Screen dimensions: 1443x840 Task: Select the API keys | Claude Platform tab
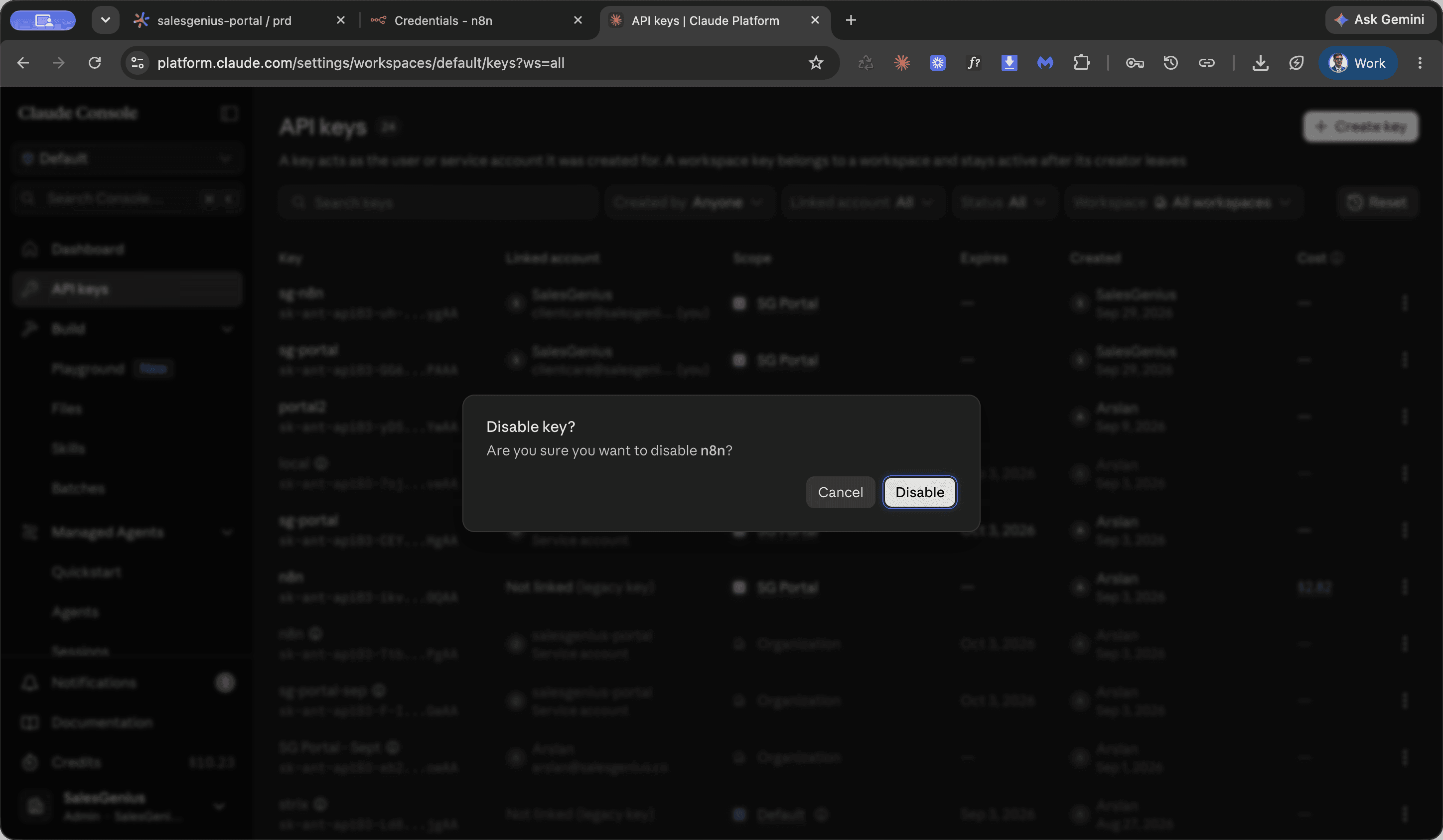tap(705, 20)
